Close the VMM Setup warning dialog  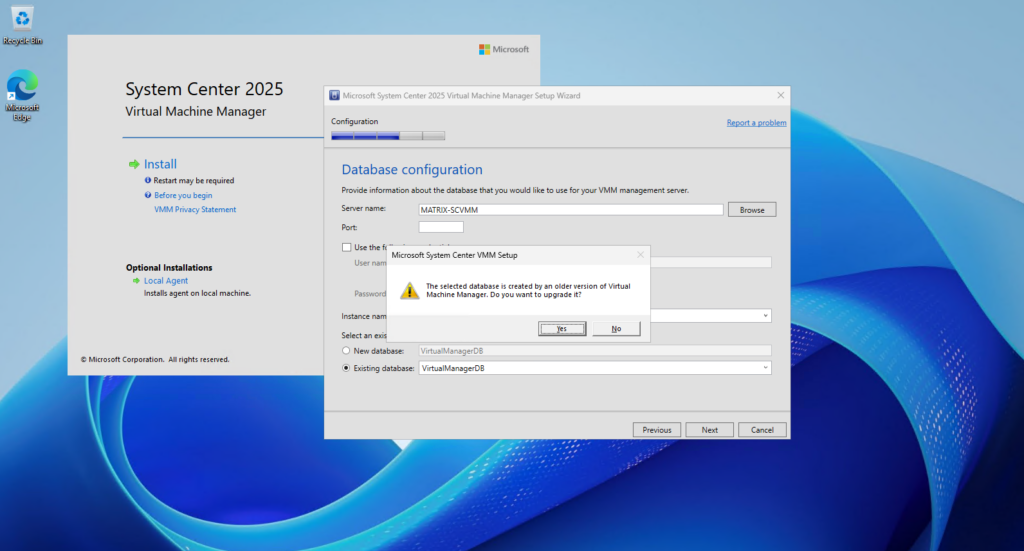pos(640,255)
